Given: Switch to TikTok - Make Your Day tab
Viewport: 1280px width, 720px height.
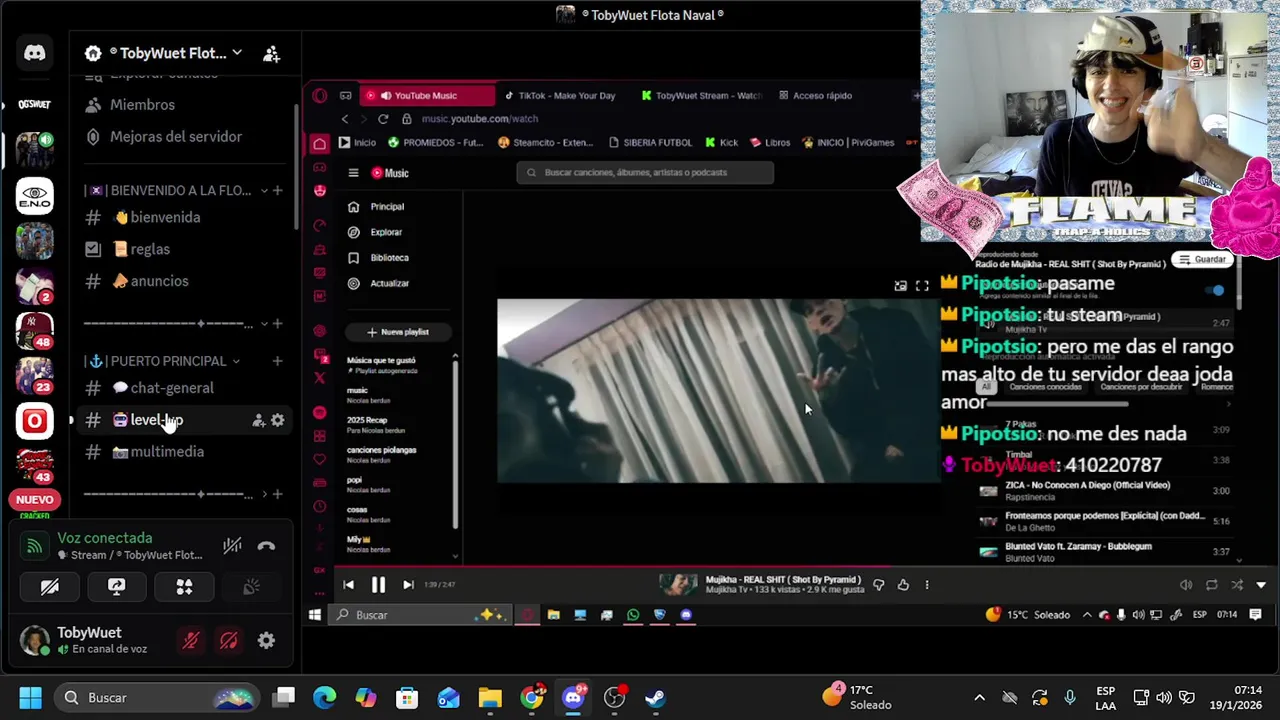Looking at the screenshot, I should [x=560, y=96].
